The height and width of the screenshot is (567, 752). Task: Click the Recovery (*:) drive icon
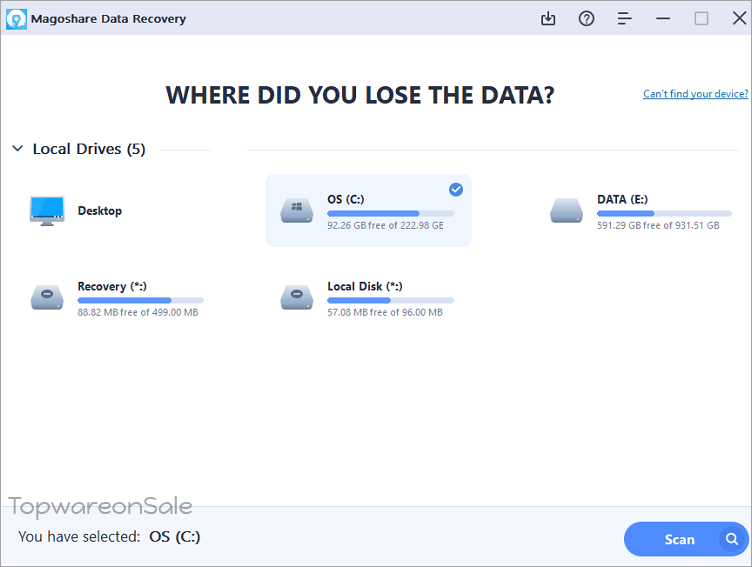(47, 297)
